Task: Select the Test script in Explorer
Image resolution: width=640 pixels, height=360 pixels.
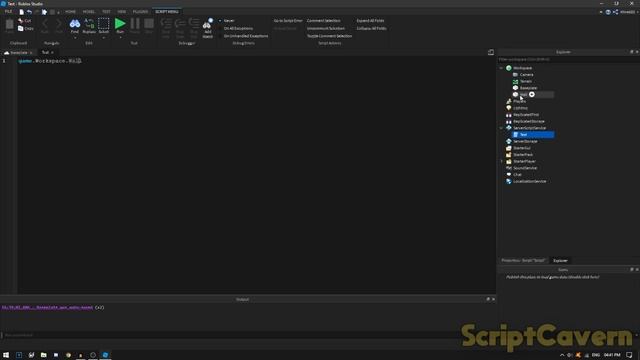Action: (533, 135)
